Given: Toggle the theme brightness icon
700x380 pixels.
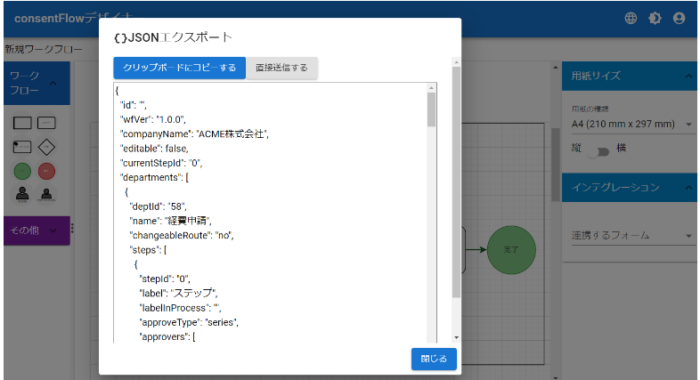Looking at the screenshot, I should pos(655,18).
